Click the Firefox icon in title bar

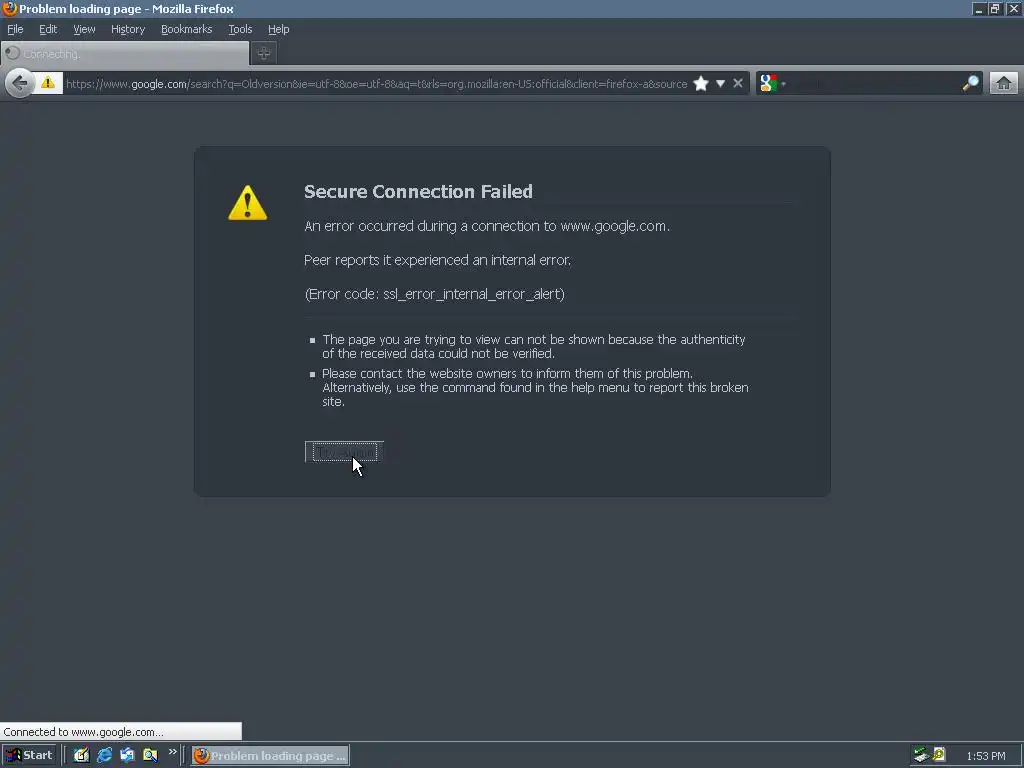pyautogui.click(x=9, y=8)
